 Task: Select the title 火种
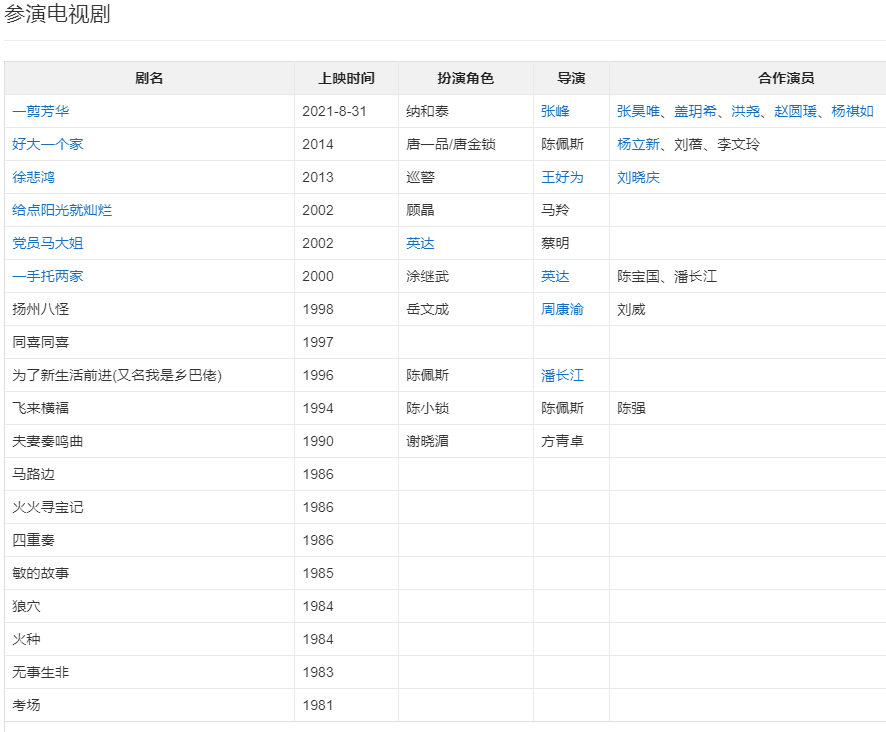26,639
